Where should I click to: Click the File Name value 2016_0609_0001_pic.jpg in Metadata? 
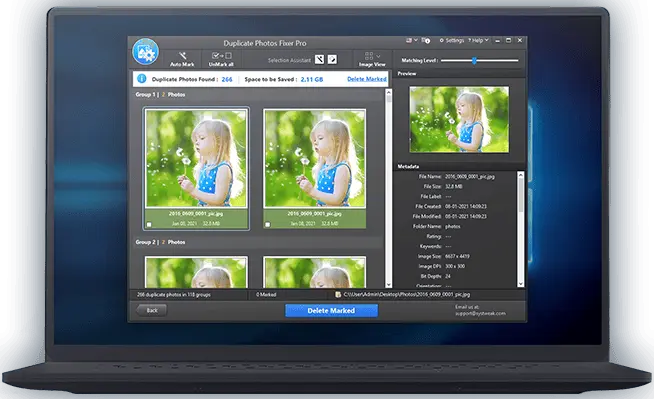click(x=470, y=176)
